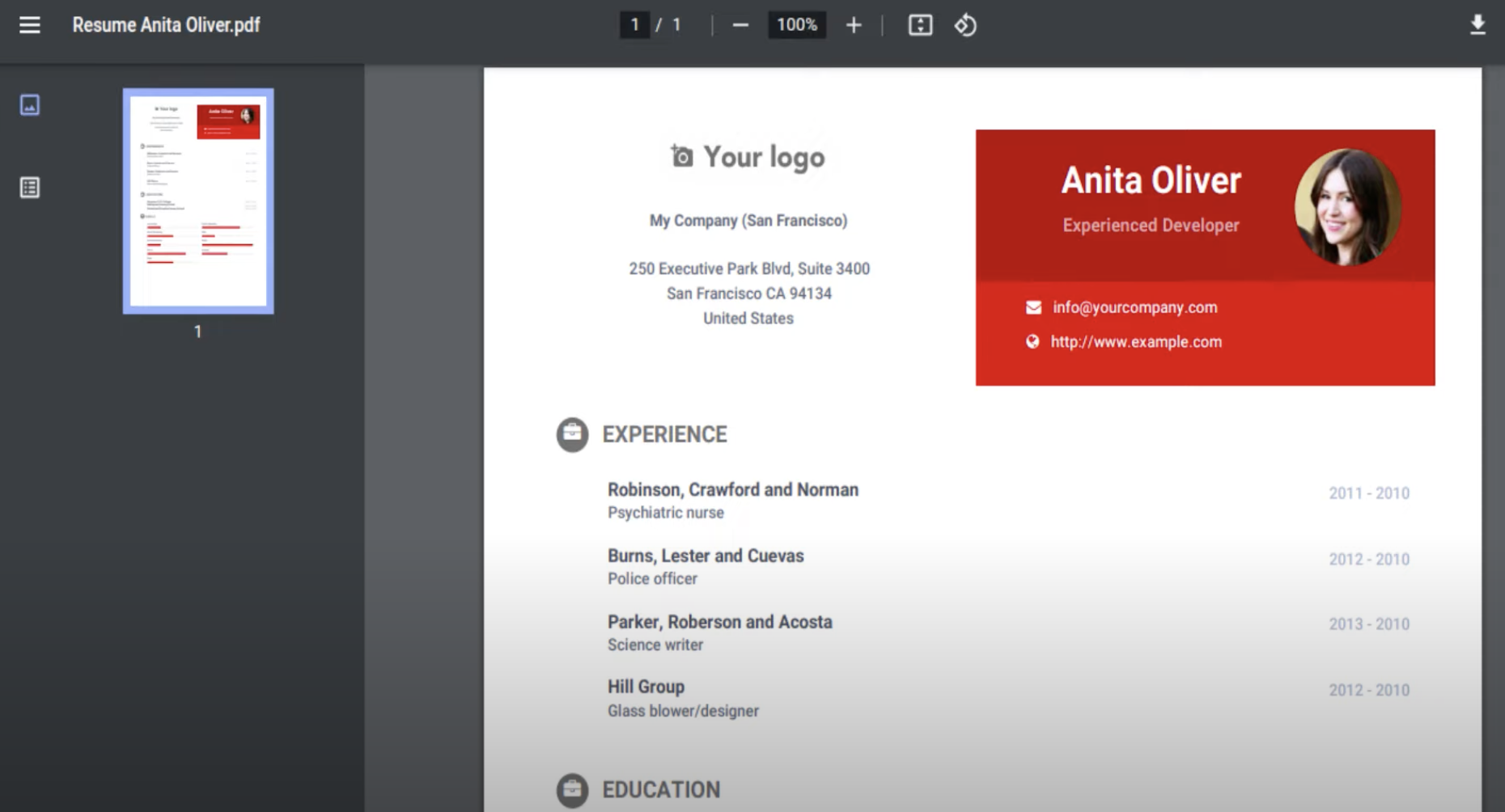This screenshot has height=812, width=1505.
Task: Rotate the document counterclockwise
Action: [965, 25]
